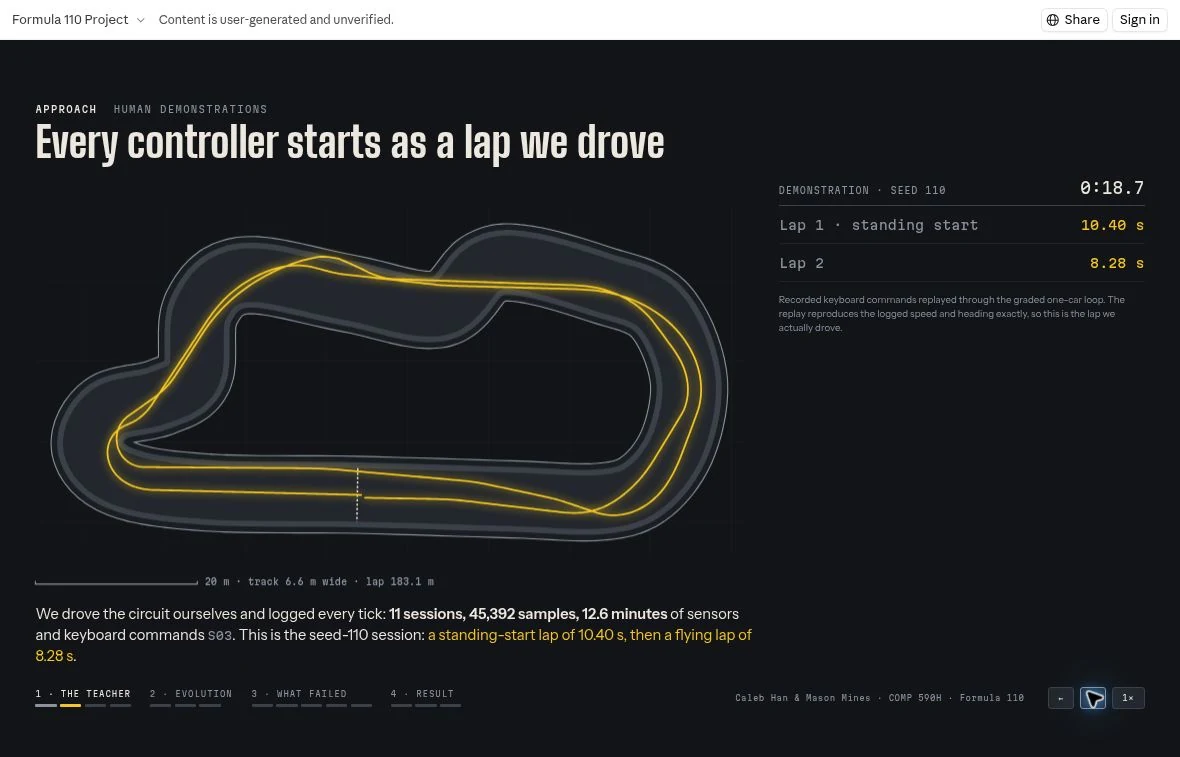
Task: Click the APPROACH label
Action: pos(66,109)
